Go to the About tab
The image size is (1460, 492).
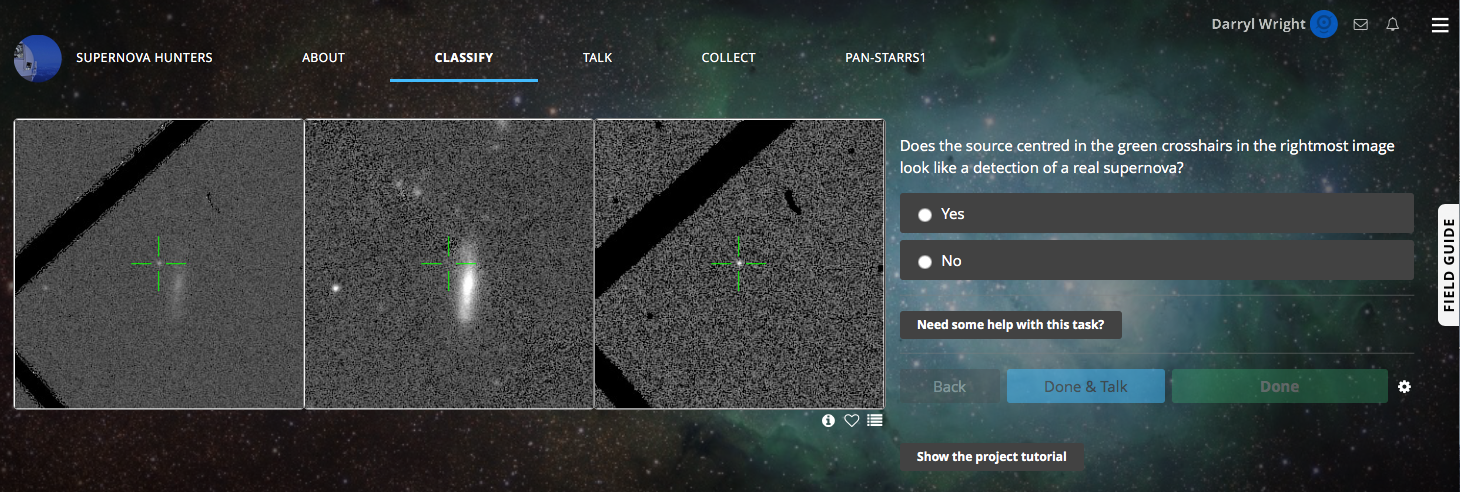323,58
